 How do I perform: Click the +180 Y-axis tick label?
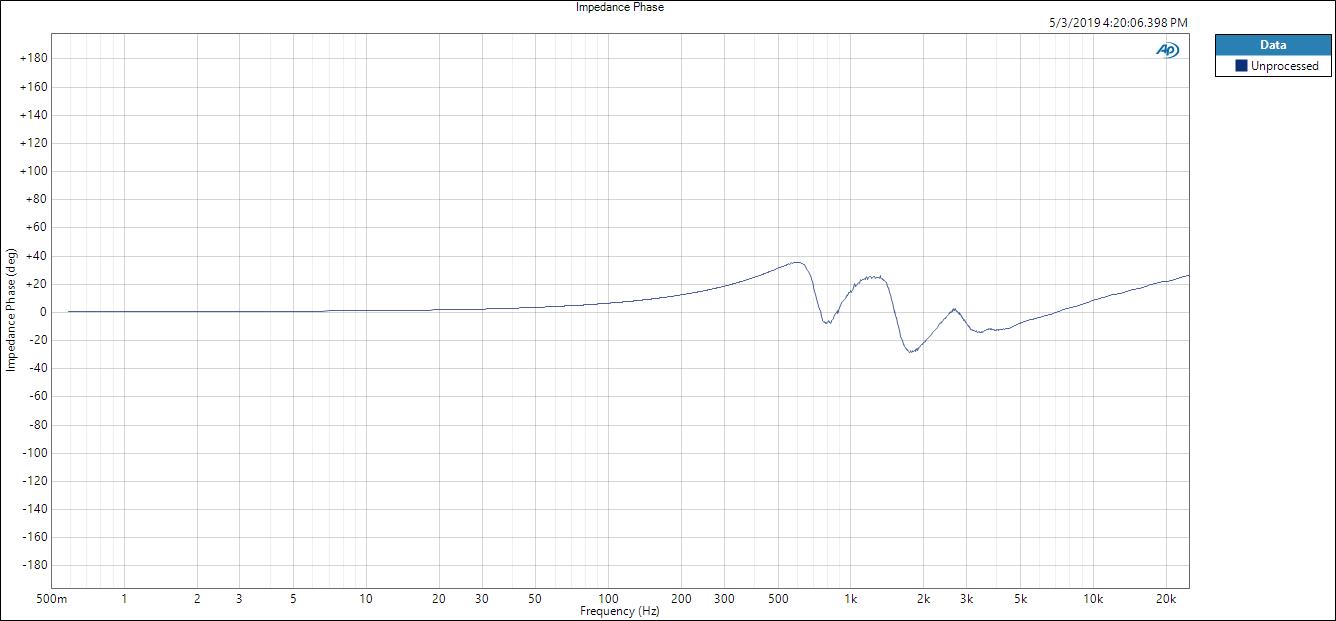(34, 58)
